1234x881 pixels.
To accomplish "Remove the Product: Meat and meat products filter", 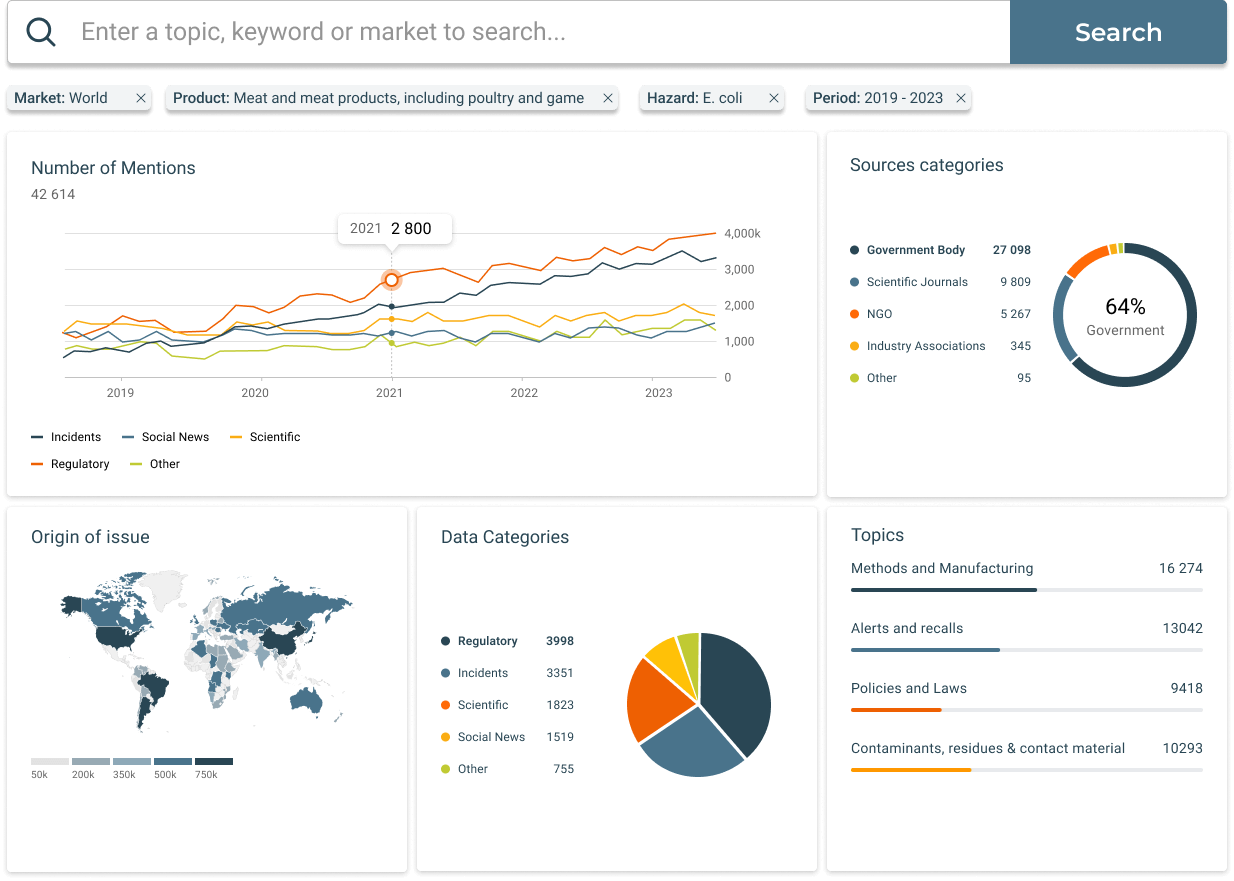I will (x=607, y=98).
